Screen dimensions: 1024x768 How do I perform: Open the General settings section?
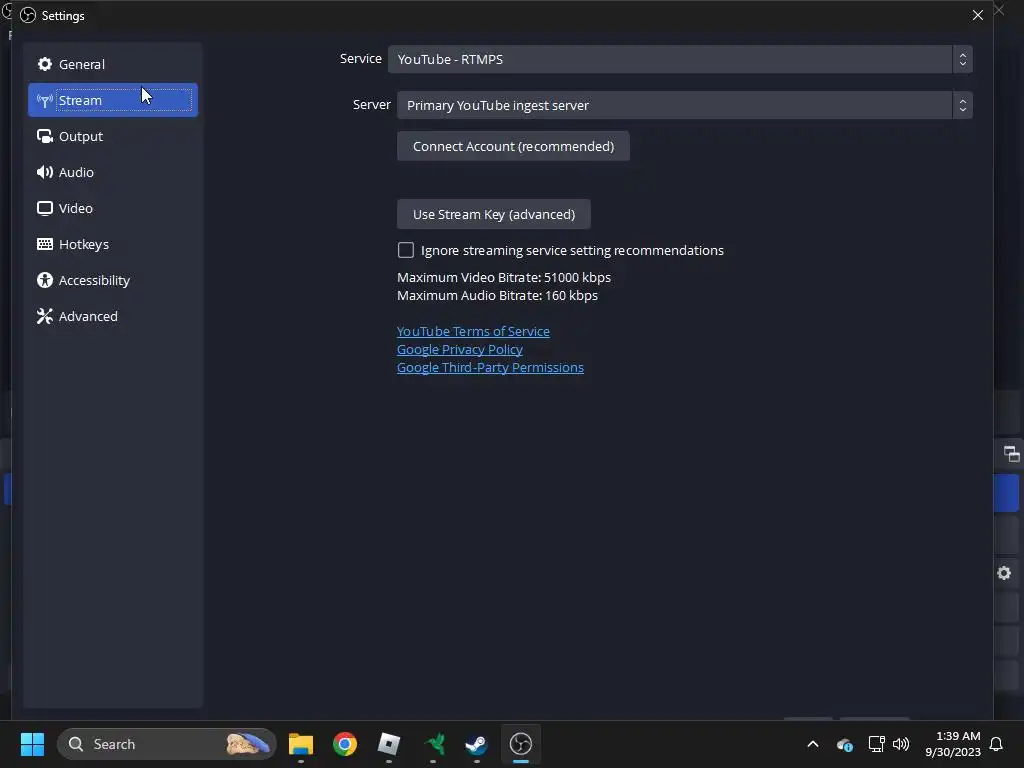click(112, 64)
